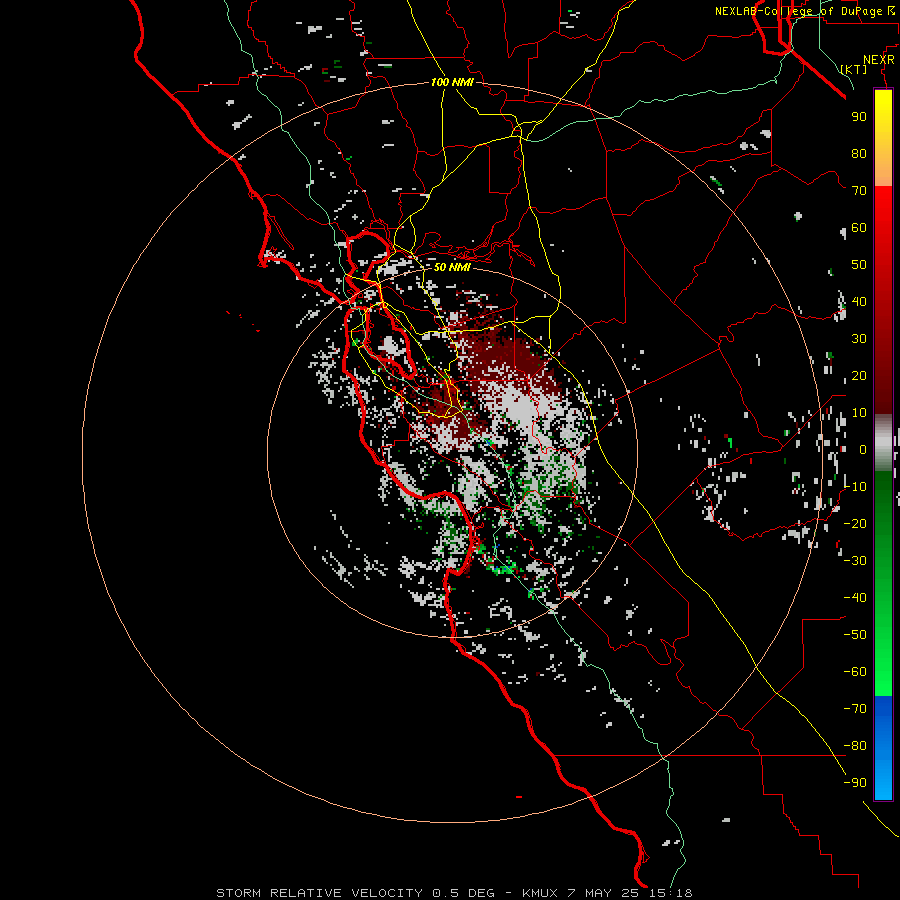Image resolution: width=900 pixels, height=900 pixels.
Task: Click the -10 knot scale label
Action: coord(855,487)
